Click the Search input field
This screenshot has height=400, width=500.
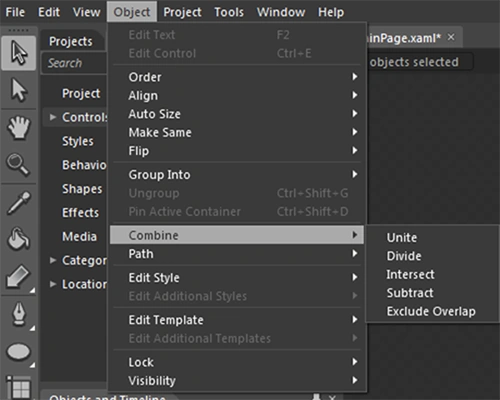[x=74, y=63]
